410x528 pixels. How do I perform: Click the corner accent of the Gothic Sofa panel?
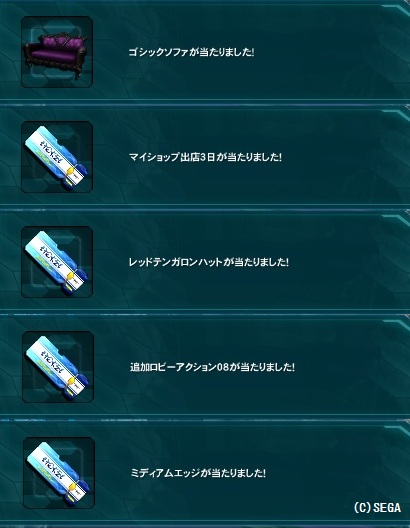click(x=397, y=11)
